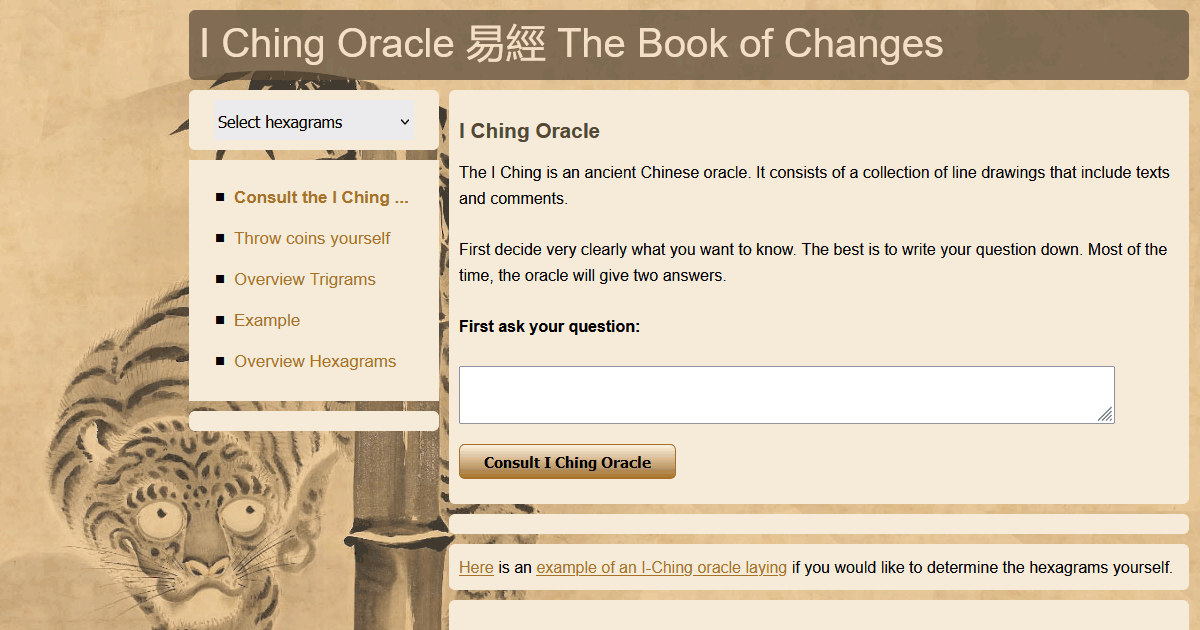
Task: Open 'example of an I-Ching oracle laying' link
Action: (661, 567)
